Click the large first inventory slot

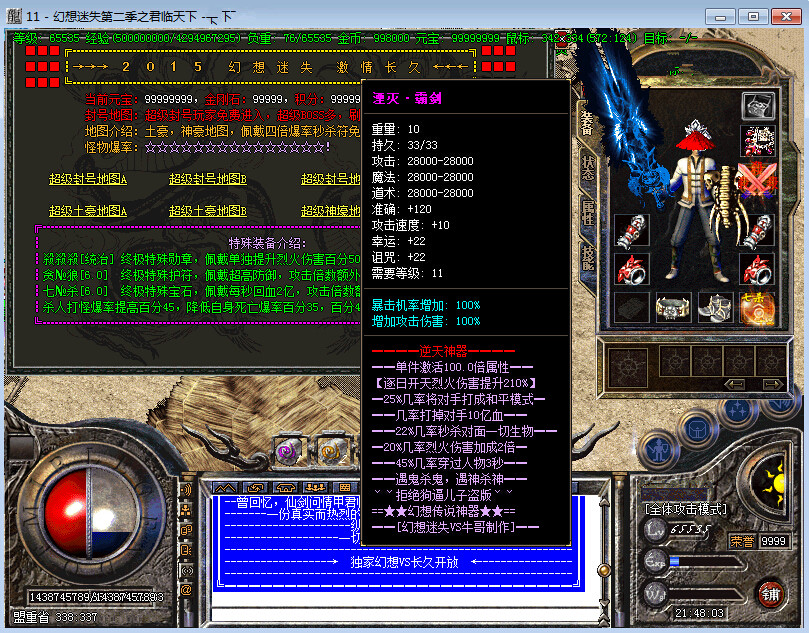(628, 367)
